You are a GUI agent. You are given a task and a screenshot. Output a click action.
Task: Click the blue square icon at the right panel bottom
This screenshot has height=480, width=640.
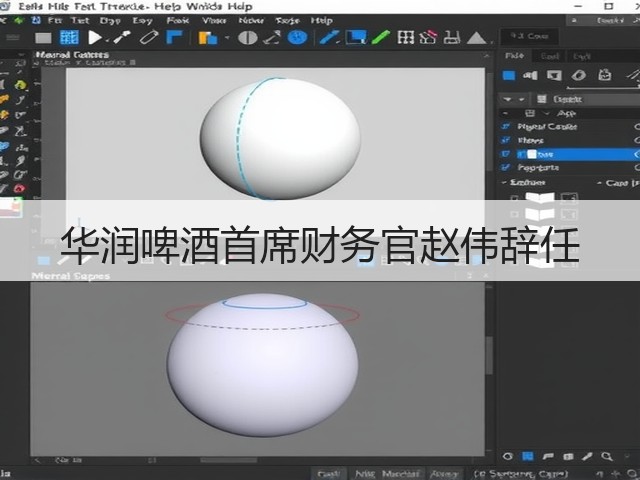(528, 456)
